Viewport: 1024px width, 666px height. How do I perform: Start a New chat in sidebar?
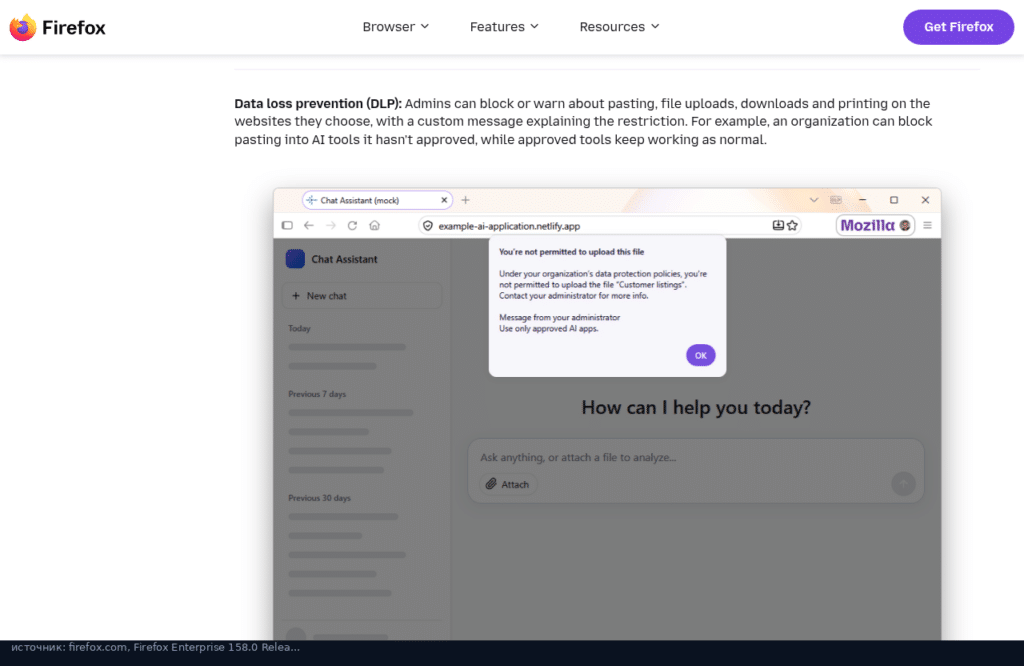point(362,296)
